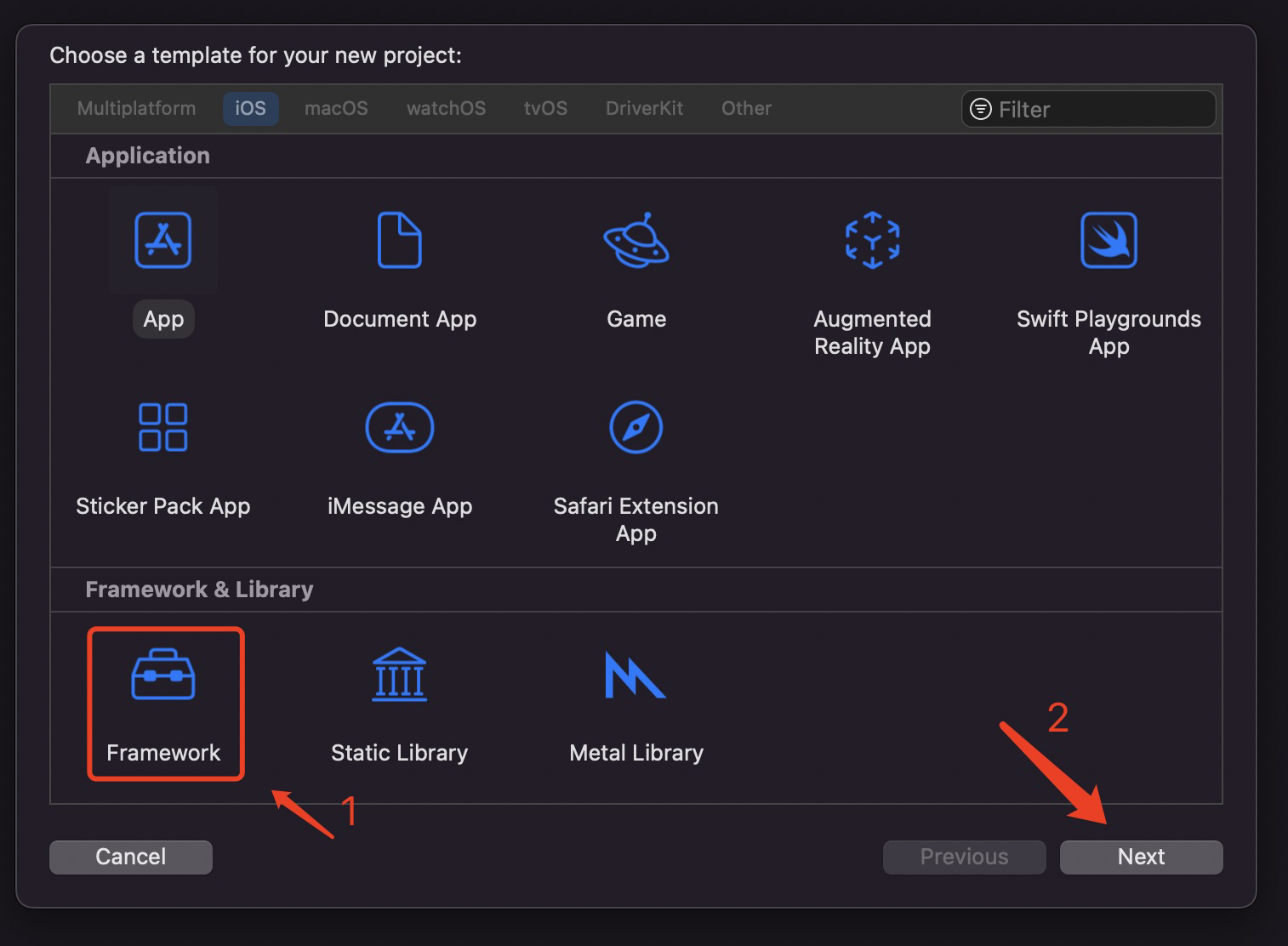Click the Document App label
Screen dimensions: 1288x946
pos(400,319)
